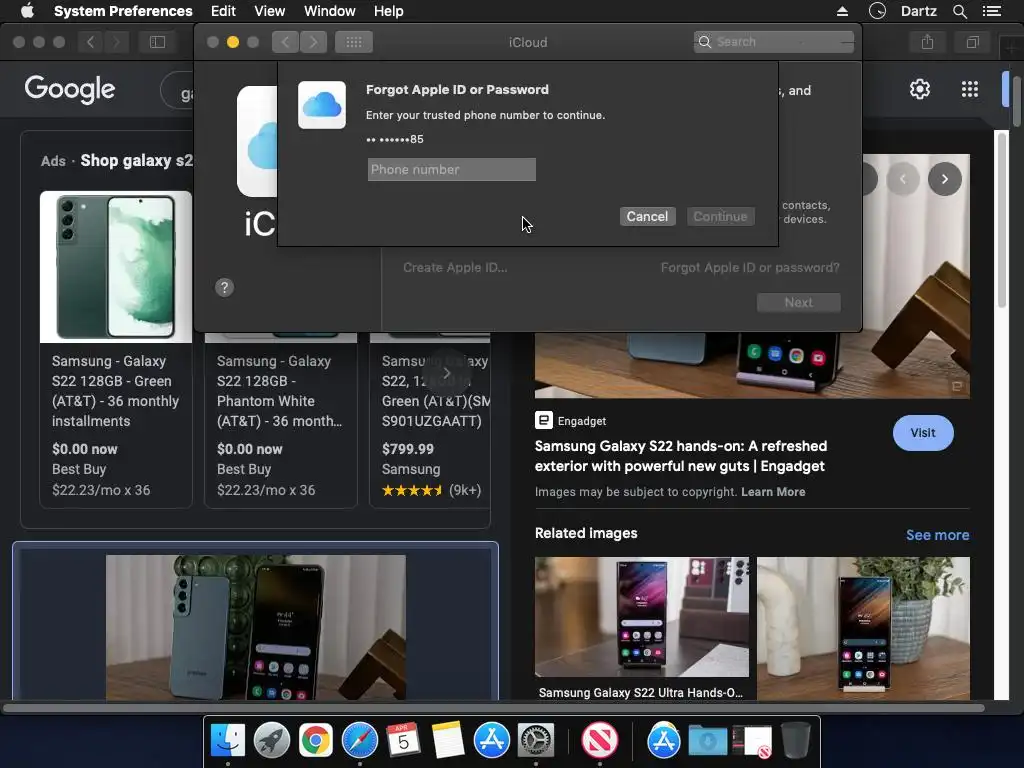
Task: Click the Create Apple ID link
Action: [455, 267]
